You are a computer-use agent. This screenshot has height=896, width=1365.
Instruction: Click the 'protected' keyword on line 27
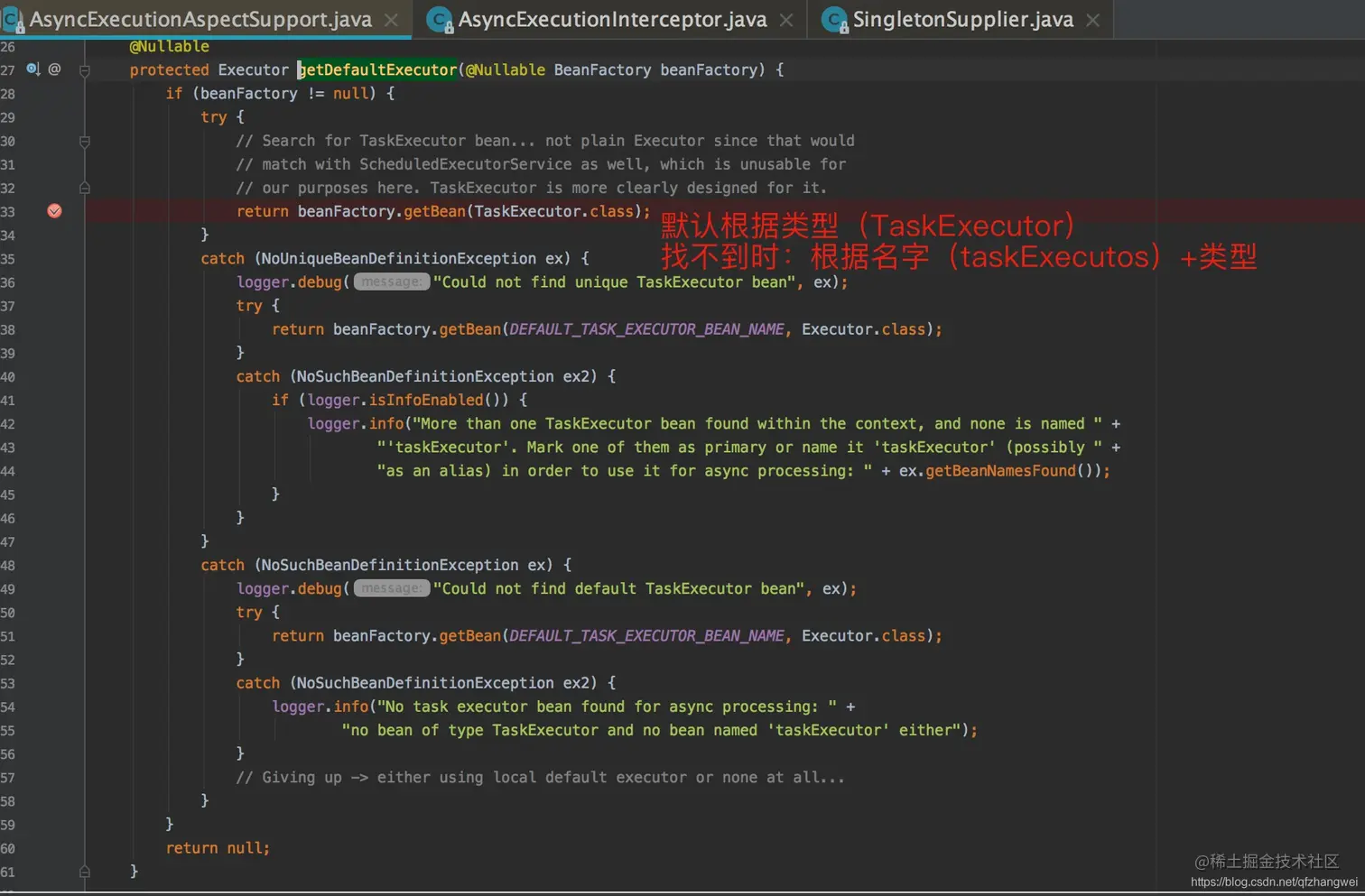click(169, 69)
